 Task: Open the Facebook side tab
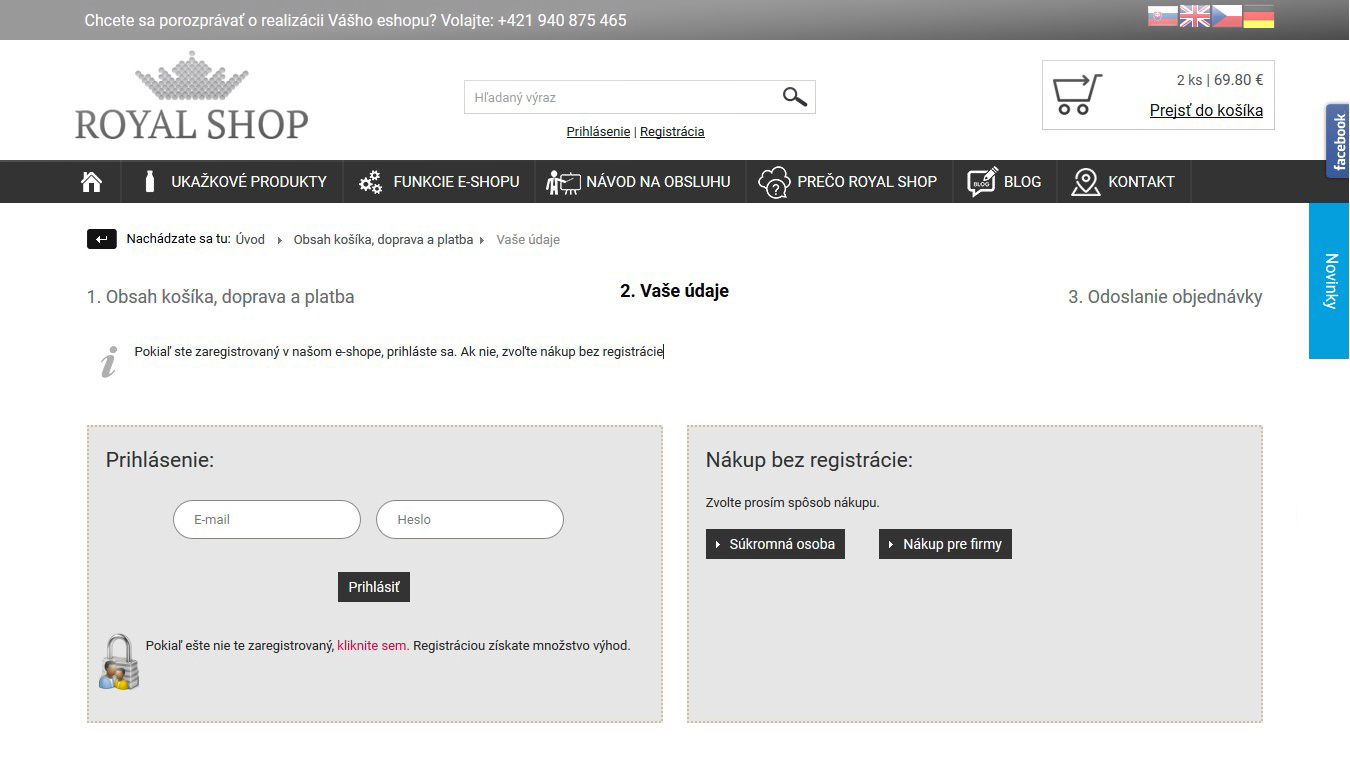(1338, 141)
